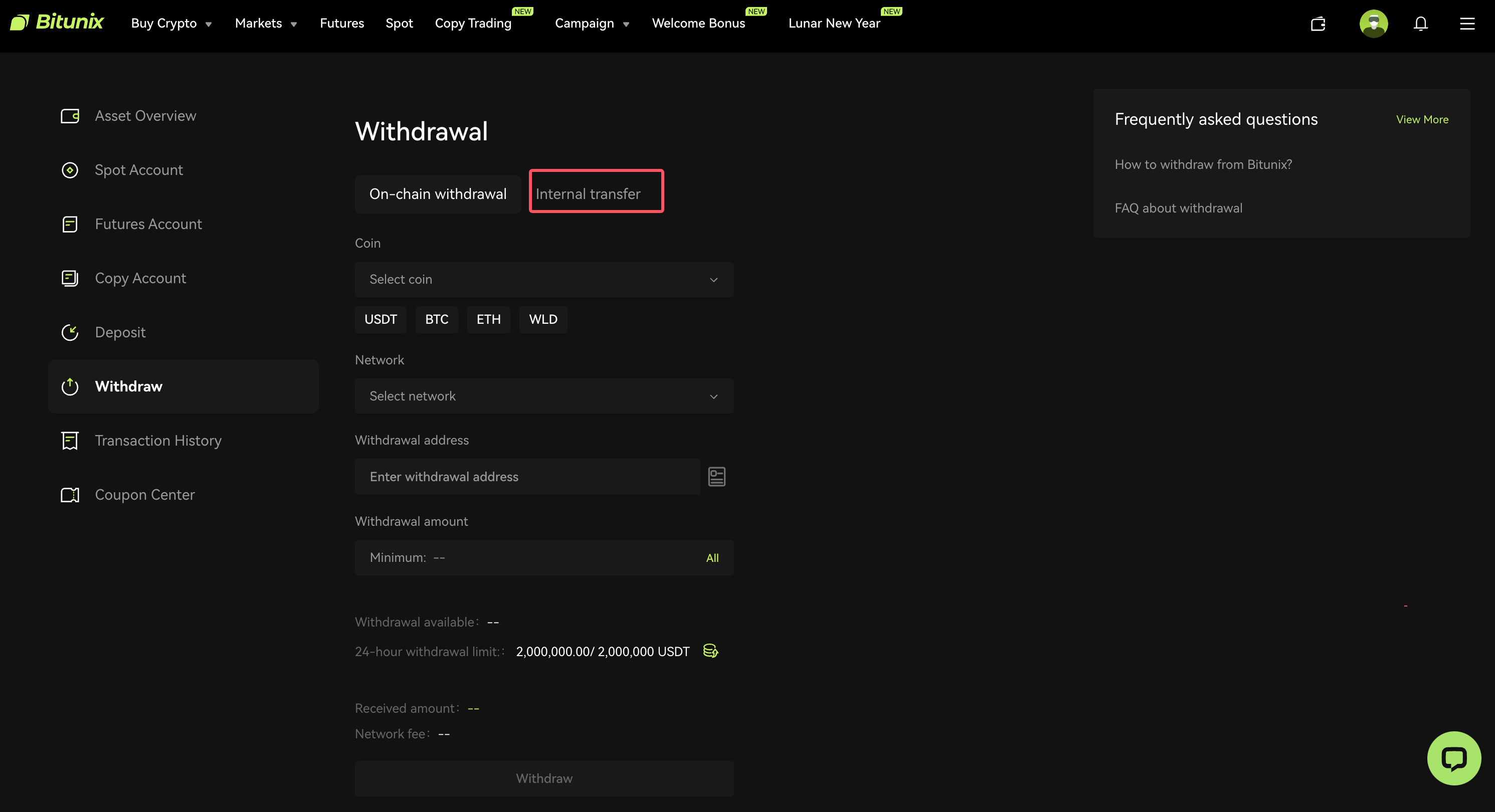Open the notifications bell
This screenshot has width=1495, height=812.
click(1420, 24)
